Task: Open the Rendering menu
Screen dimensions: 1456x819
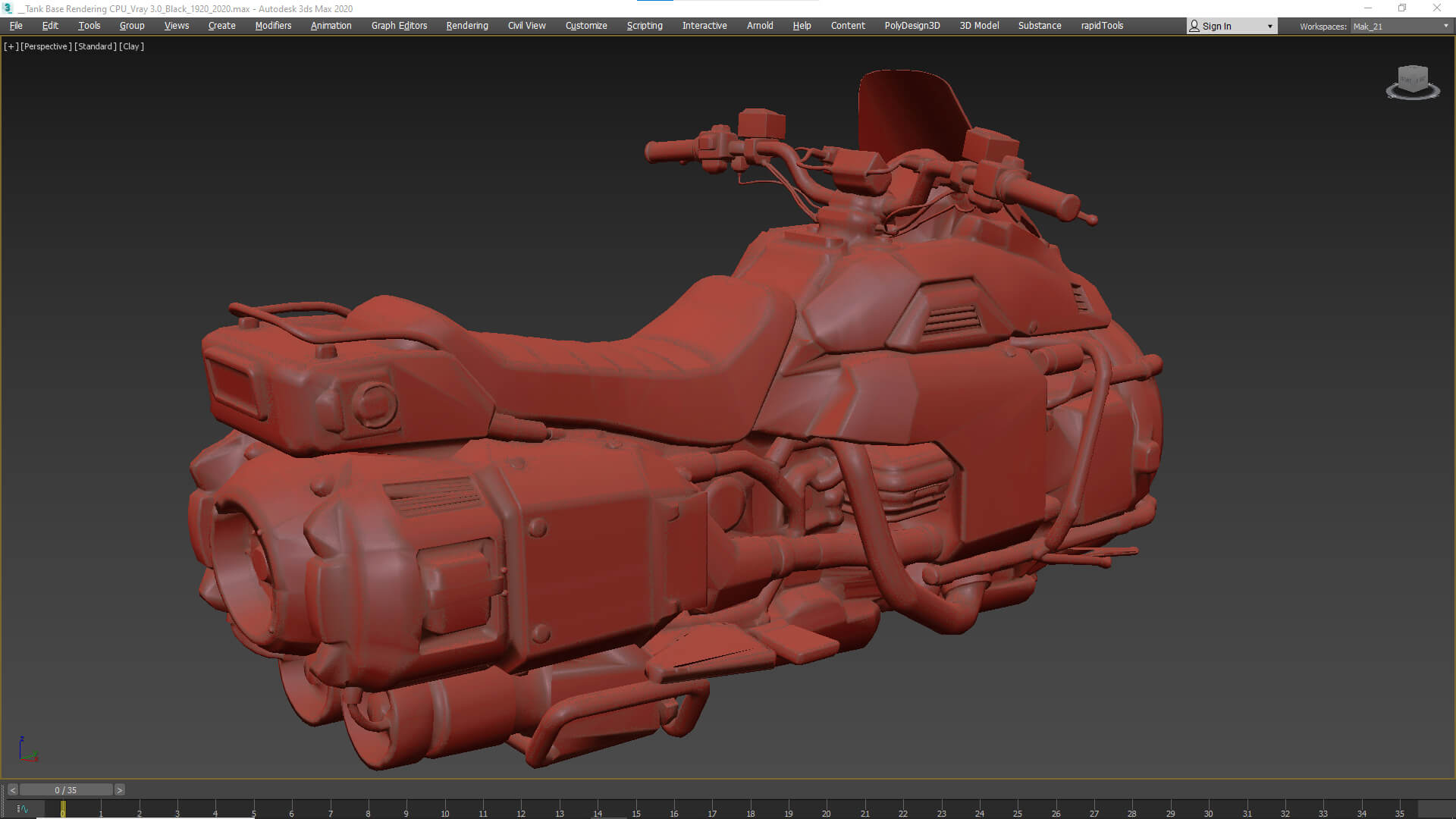Action: pos(467,26)
